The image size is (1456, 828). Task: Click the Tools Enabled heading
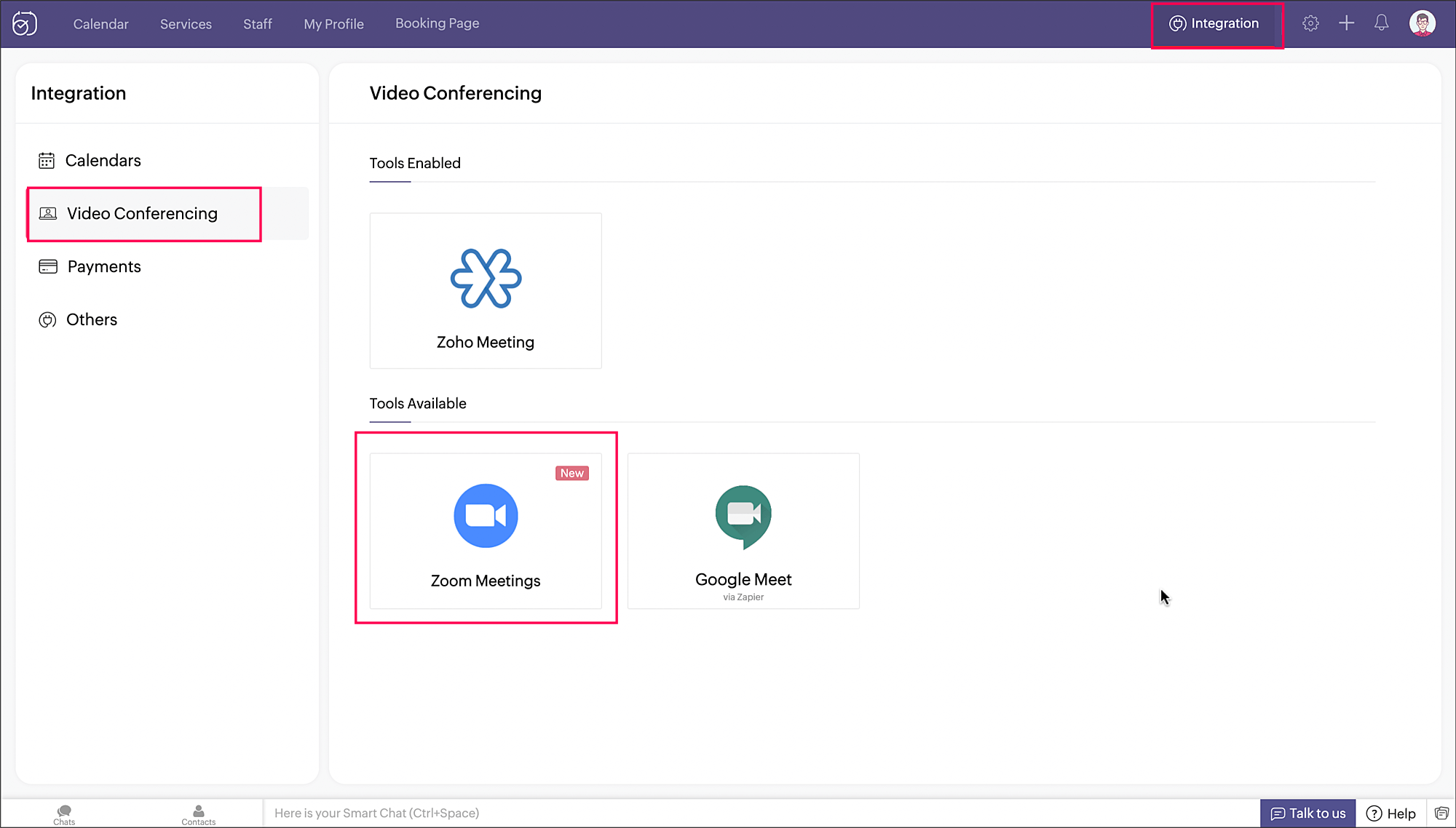coord(415,163)
